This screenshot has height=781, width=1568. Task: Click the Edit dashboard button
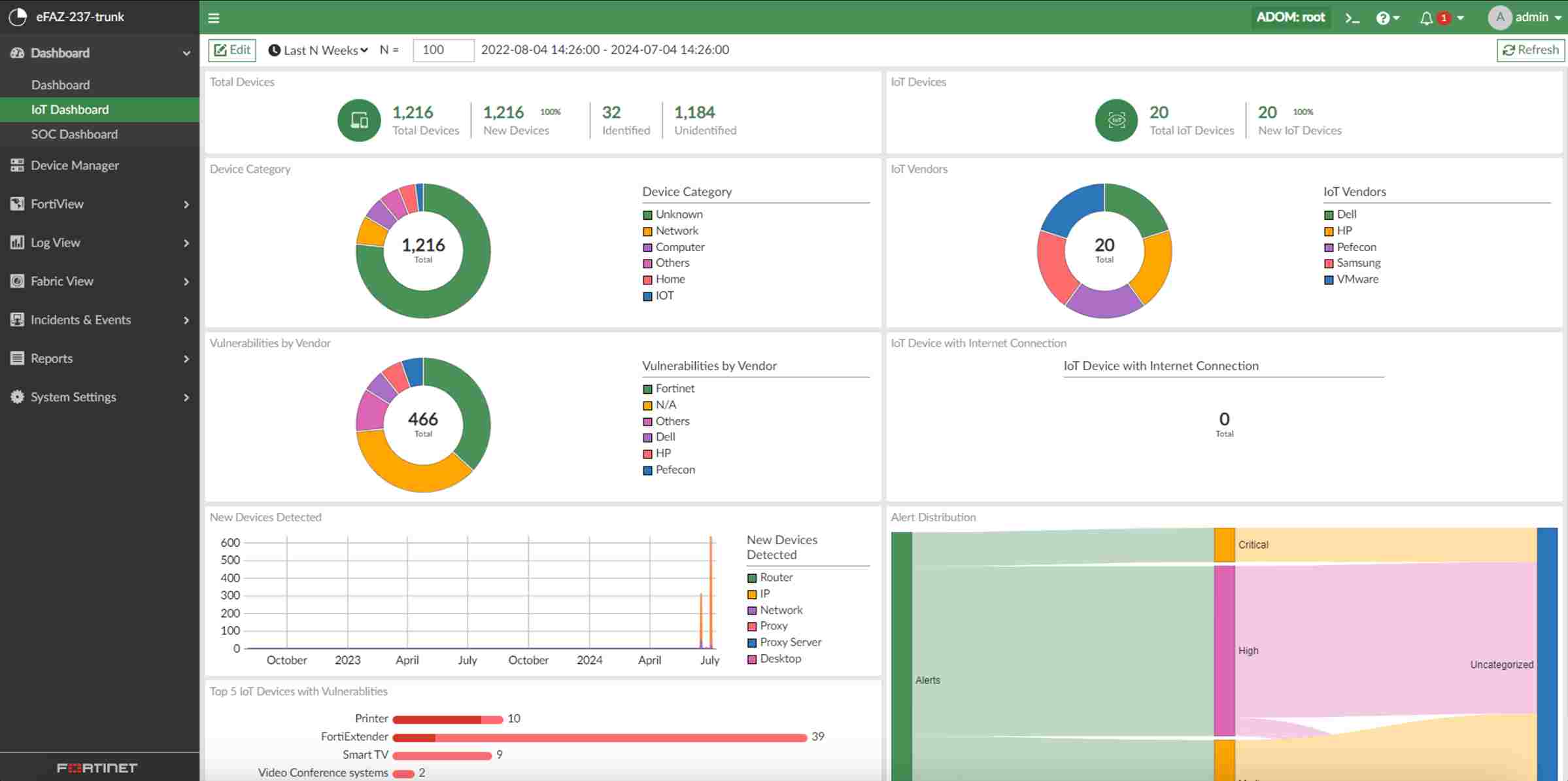click(231, 49)
